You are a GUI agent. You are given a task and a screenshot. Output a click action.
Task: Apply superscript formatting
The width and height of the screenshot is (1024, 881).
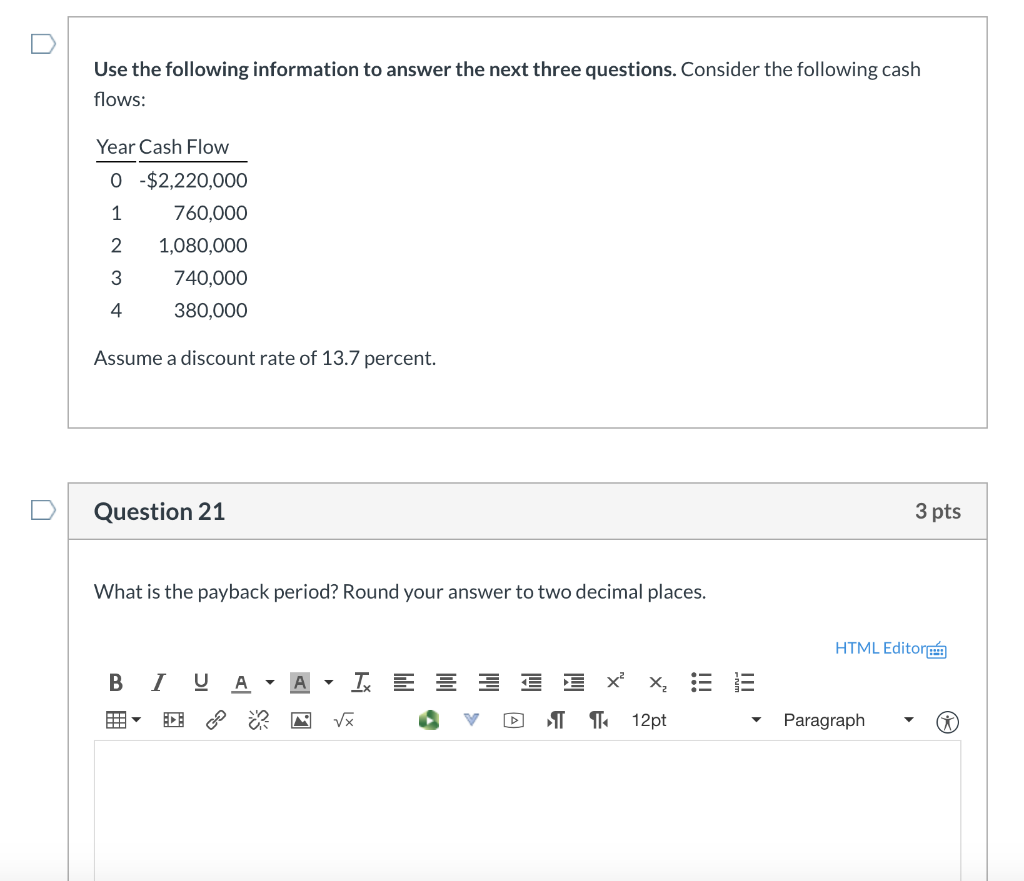(613, 680)
